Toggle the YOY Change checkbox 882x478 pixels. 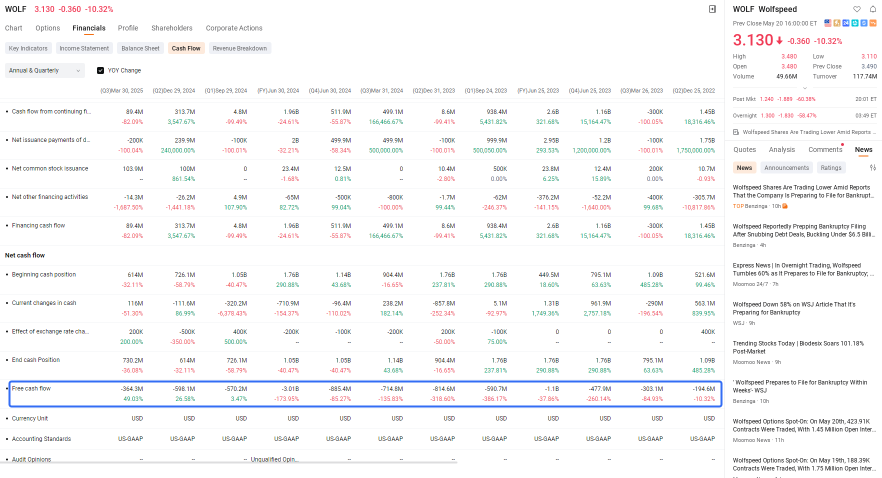click(100, 70)
